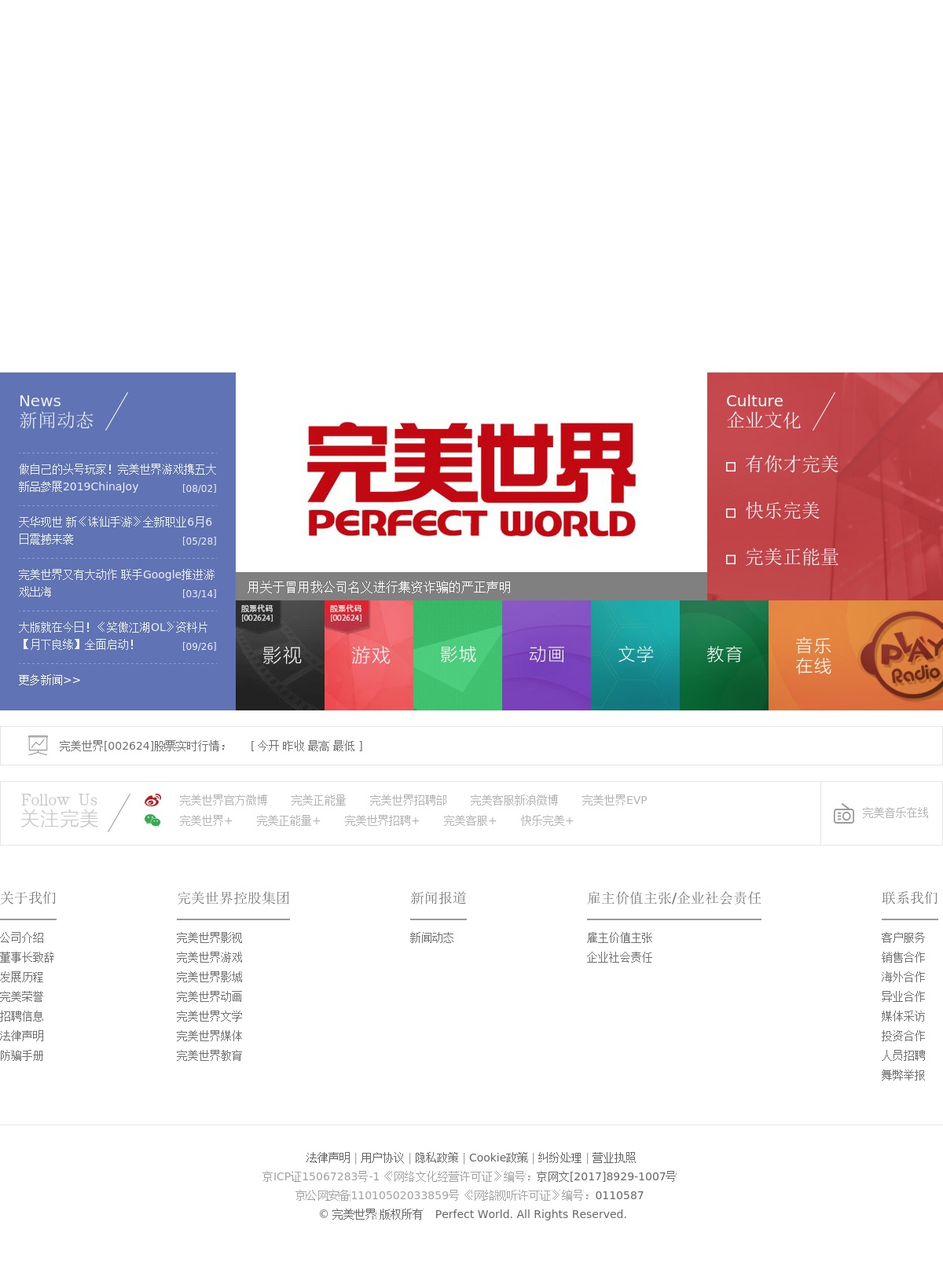Click 完美世界EVP link
Screen dimensions: 943x1288
coord(615,800)
